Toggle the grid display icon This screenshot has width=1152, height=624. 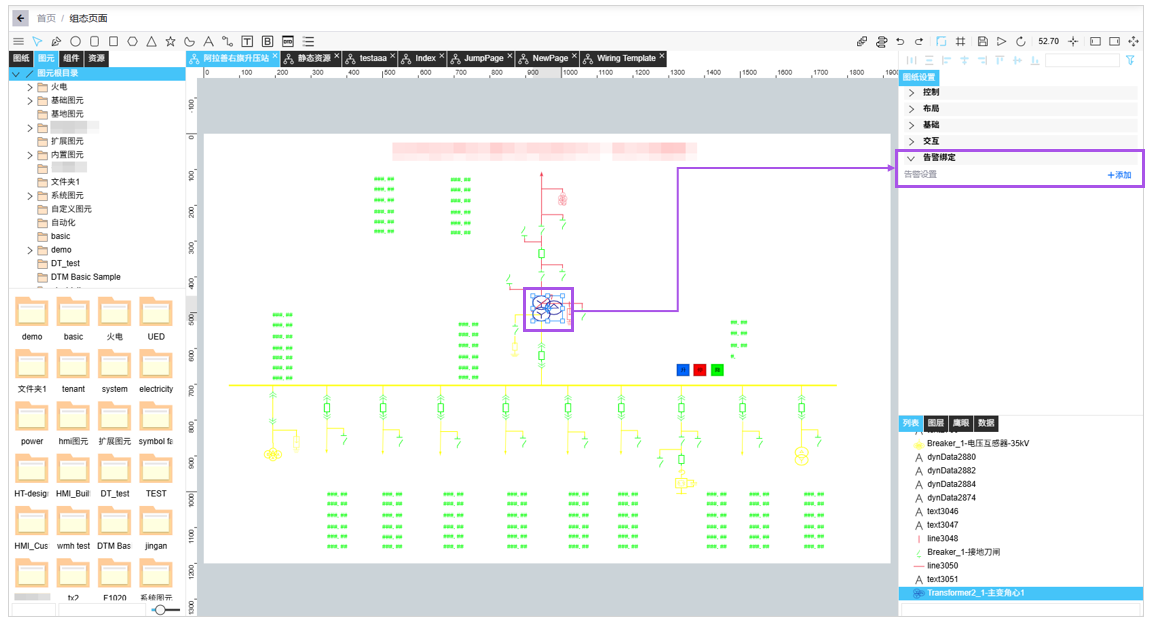[960, 41]
